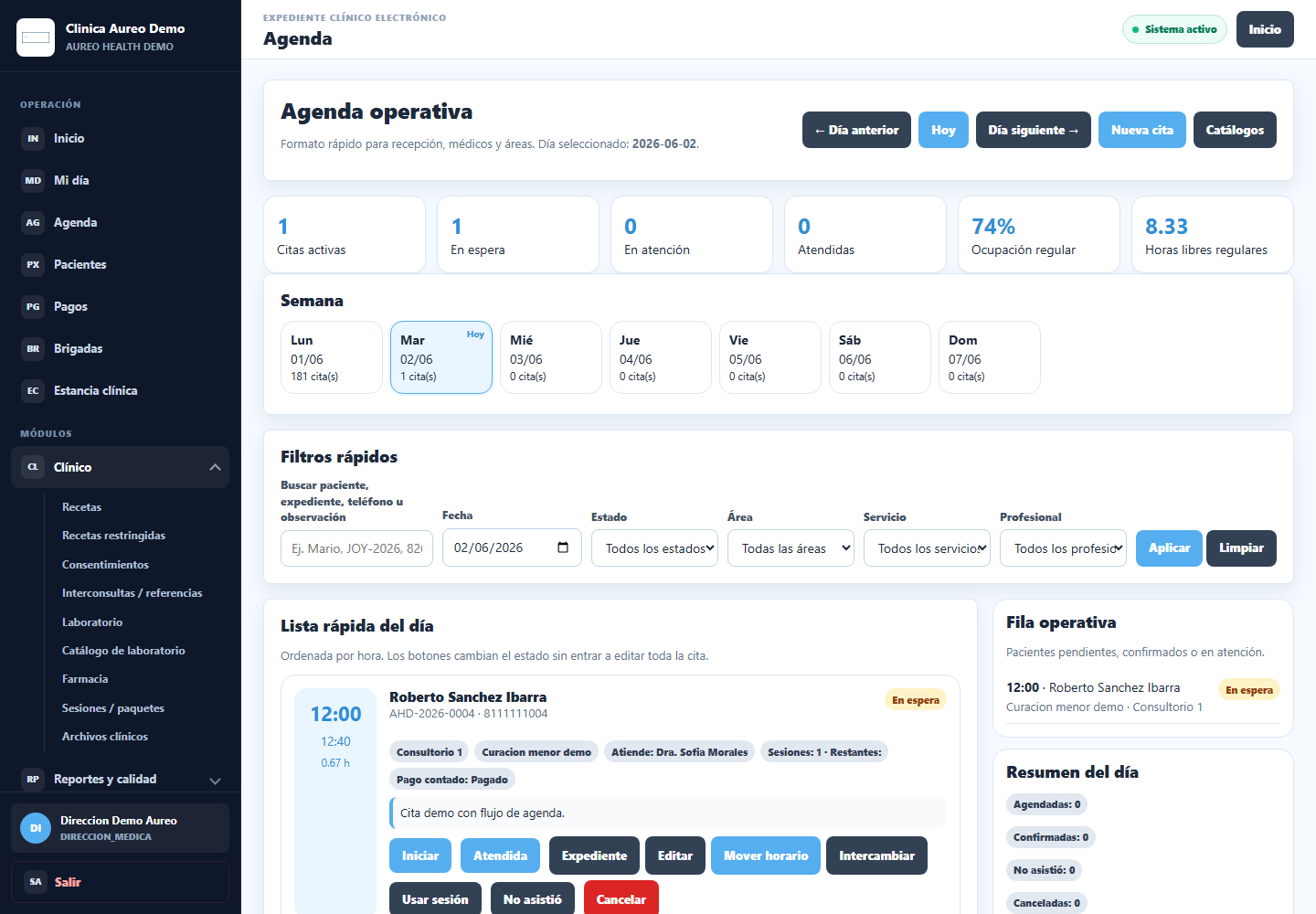
Task: Apply filters with Aplicar button
Action: (1169, 548)
